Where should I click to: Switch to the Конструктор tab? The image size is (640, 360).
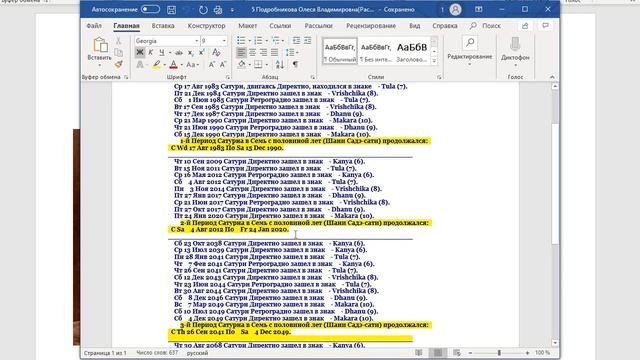pos(207,26)
